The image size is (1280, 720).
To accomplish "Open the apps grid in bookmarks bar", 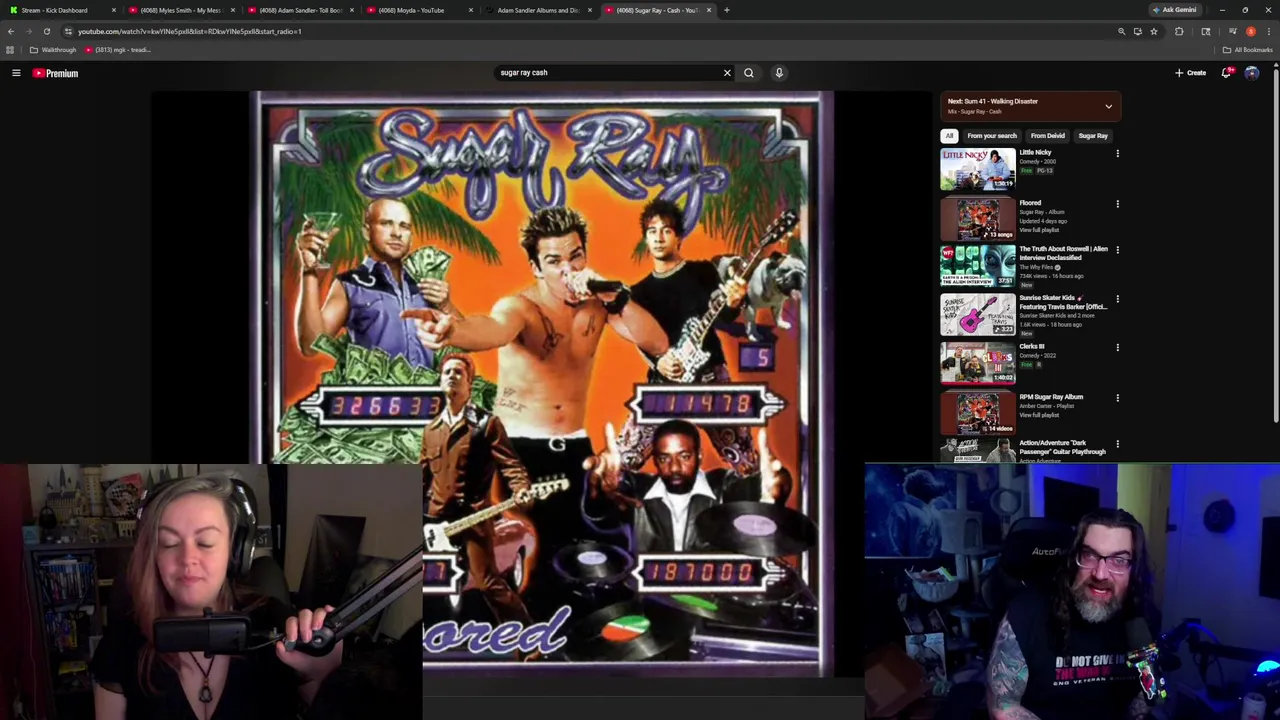I will pos(10,50).
